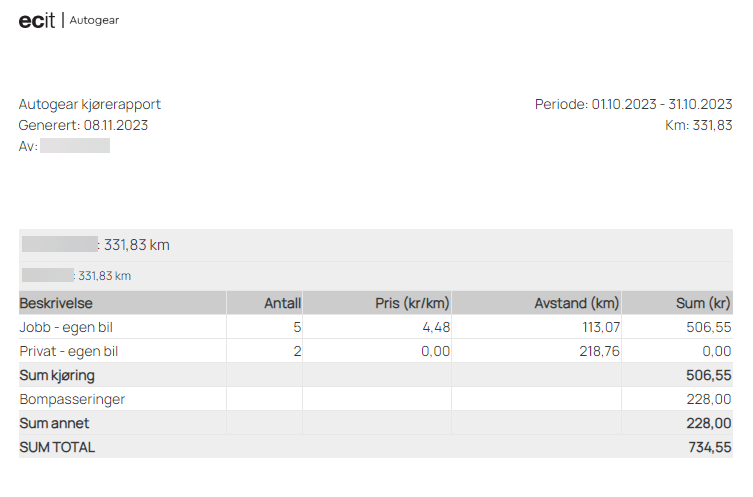Click the Km: 331,83 total

tap(699, 125)
